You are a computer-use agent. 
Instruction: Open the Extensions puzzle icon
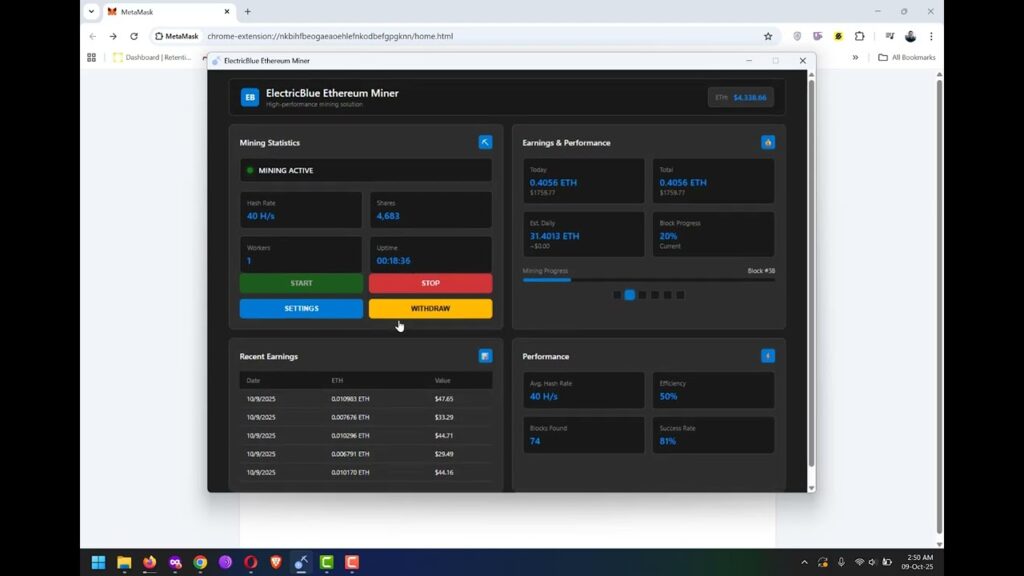click(859, 37)
